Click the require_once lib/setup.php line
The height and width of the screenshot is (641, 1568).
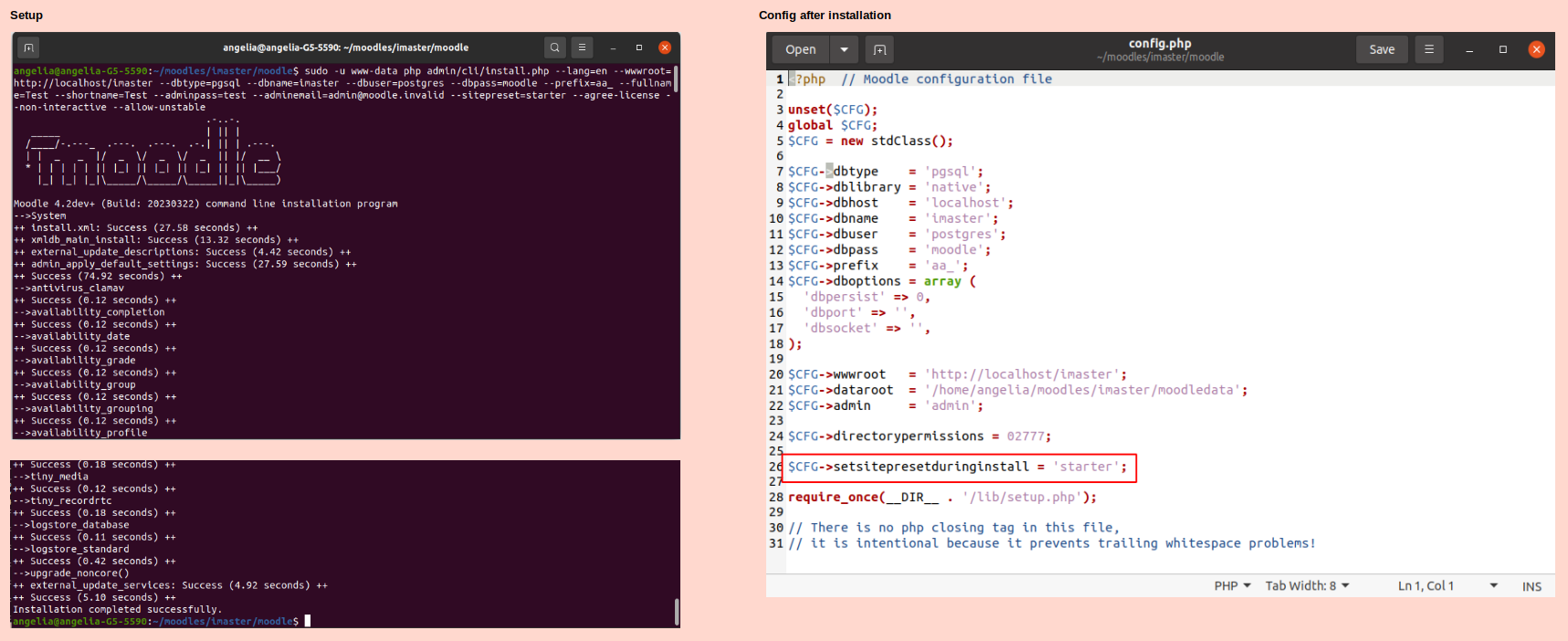click(942, 498)
